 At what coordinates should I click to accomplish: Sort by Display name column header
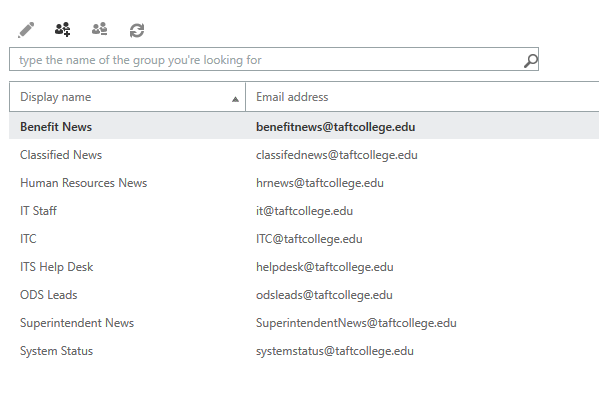click(x=127, y=97)
